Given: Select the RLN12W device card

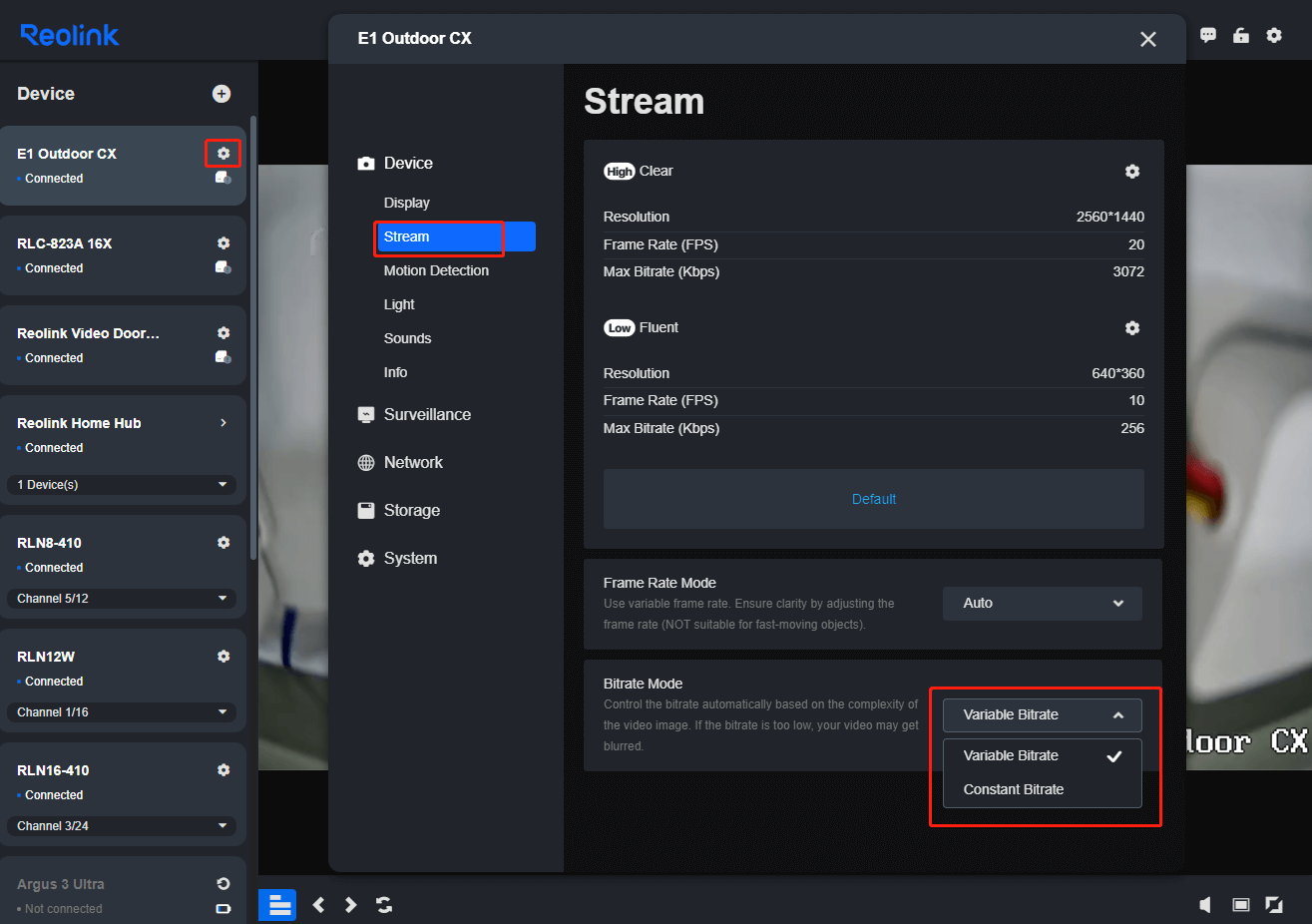Looking at the screenshot, I should coord(123,681).
